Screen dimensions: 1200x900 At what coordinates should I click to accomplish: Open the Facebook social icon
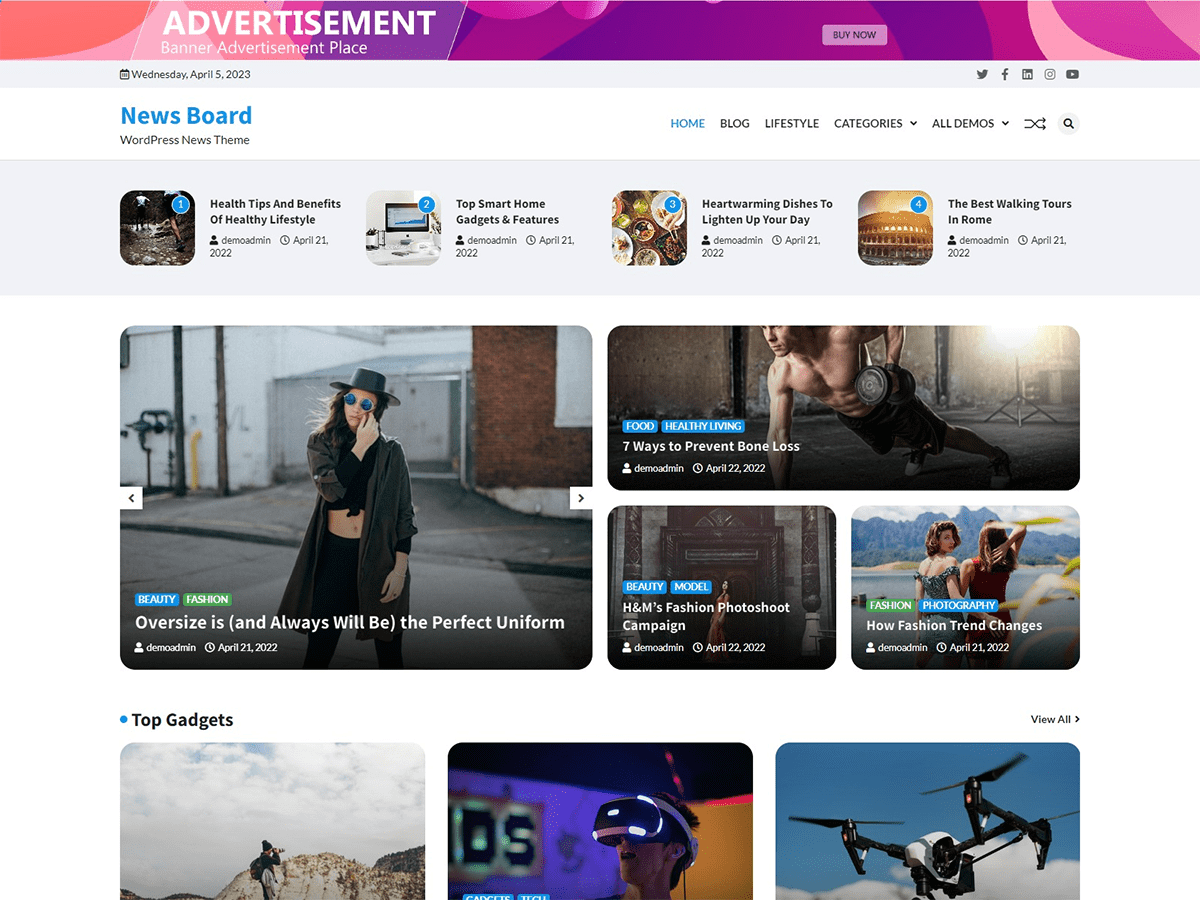(x=1004, y=74)
